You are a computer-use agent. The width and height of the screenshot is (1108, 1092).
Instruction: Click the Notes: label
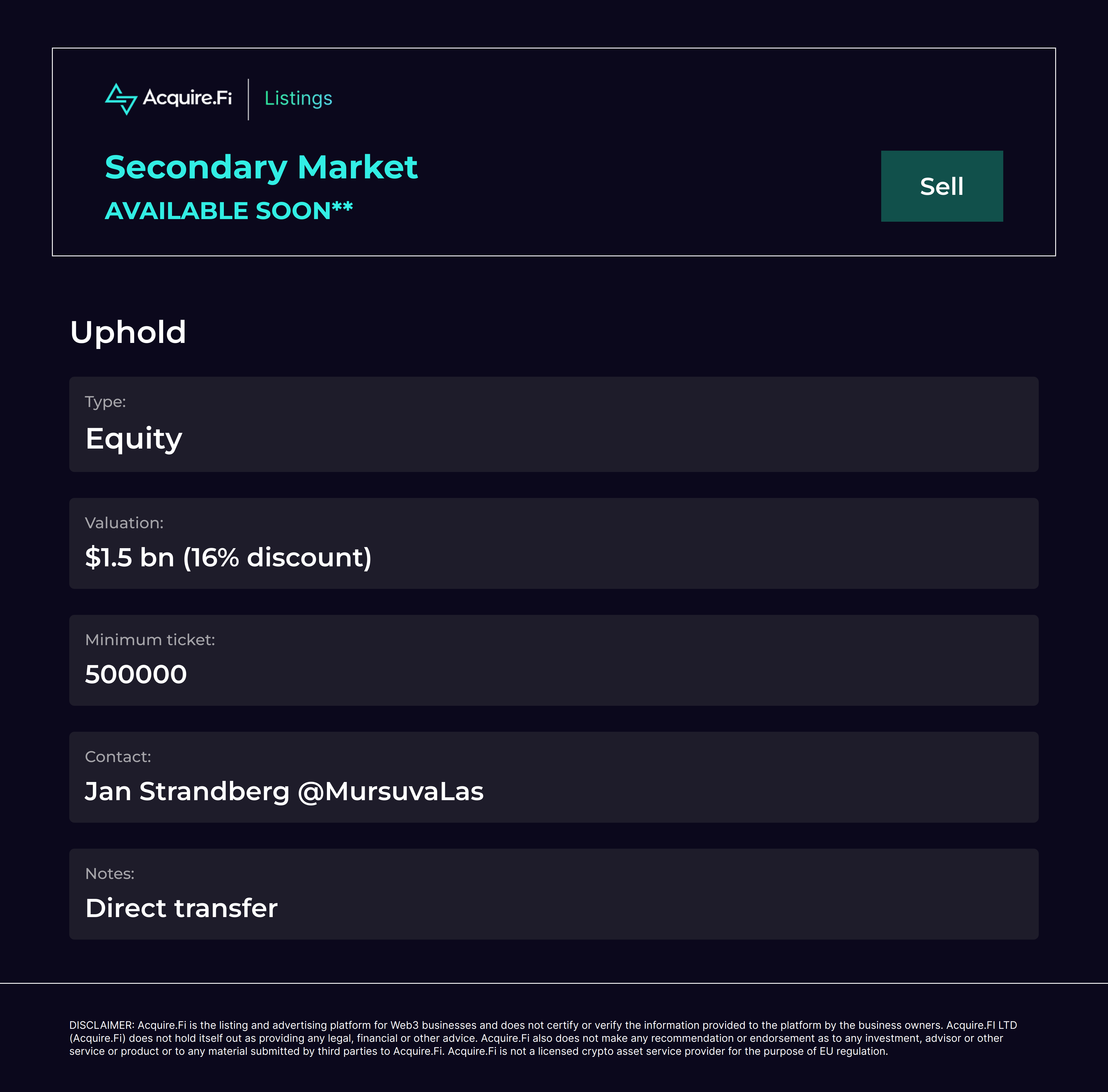pyautogui.click(x=109, y=874)
